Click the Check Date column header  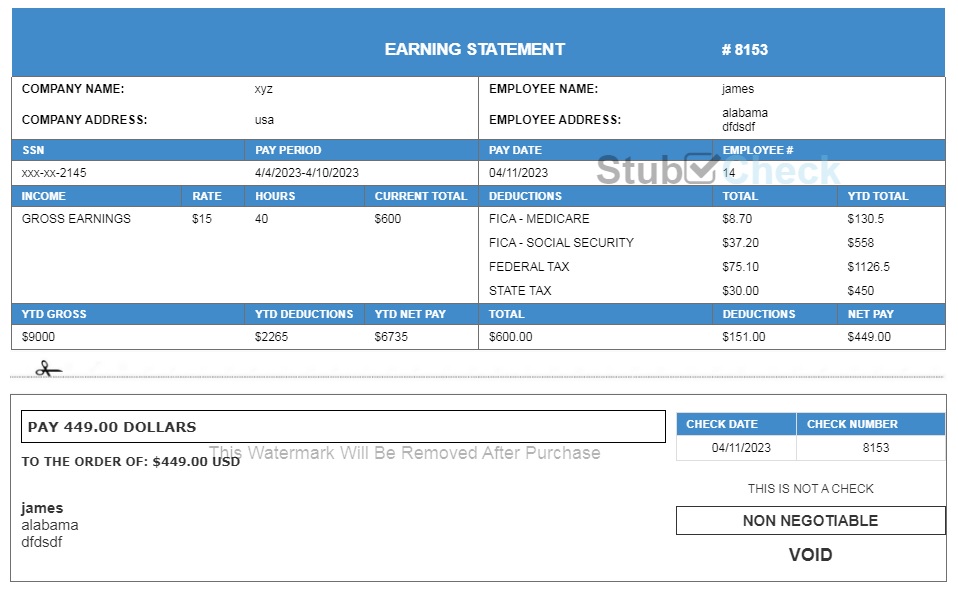pos(721,424)
